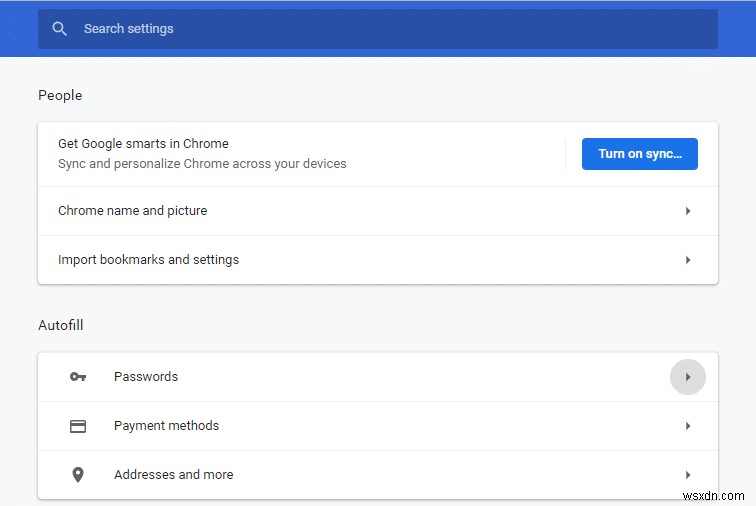Screen dimensions: 756x506
Task: Expand arrow beside Chrome name and picture
Action: click(x=688, y=211)
